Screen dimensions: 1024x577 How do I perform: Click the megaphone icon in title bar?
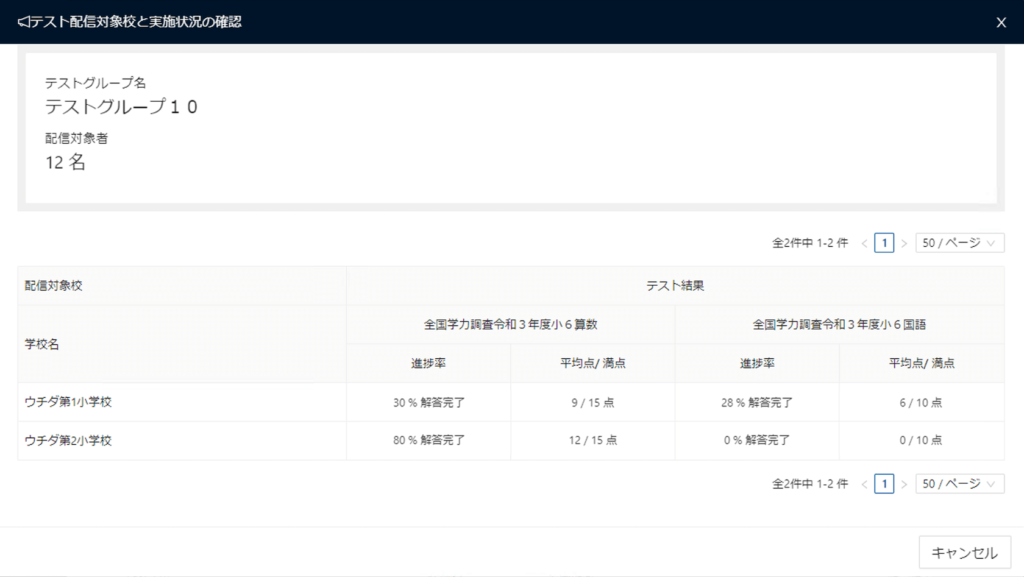(23, 22)
